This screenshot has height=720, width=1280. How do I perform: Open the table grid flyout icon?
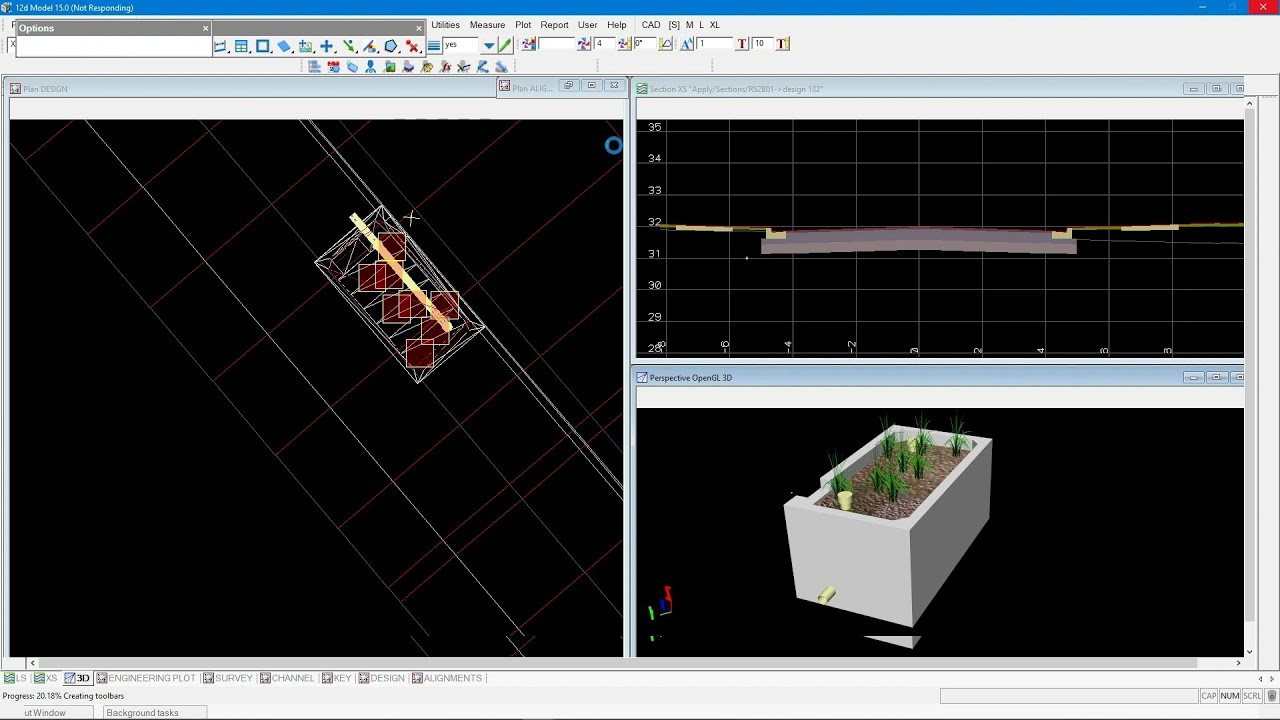pyautogui.click(x=241, y=46)
